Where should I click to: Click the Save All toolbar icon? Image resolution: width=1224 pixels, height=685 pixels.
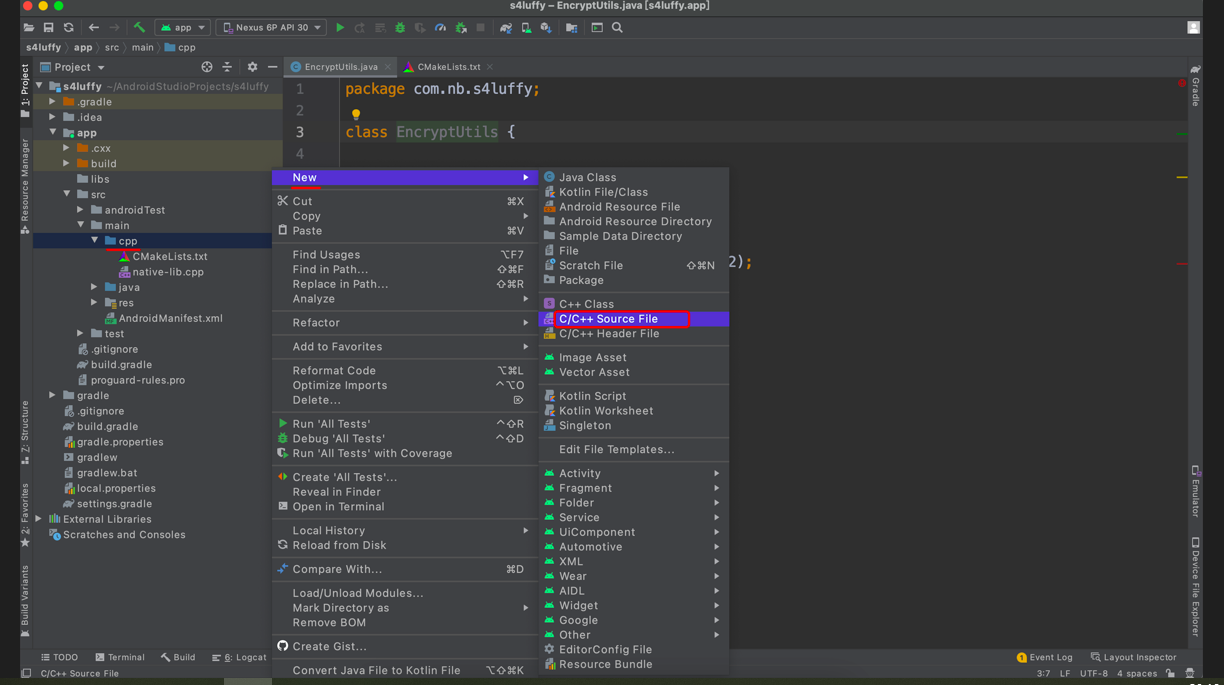[x=48, y=28]
